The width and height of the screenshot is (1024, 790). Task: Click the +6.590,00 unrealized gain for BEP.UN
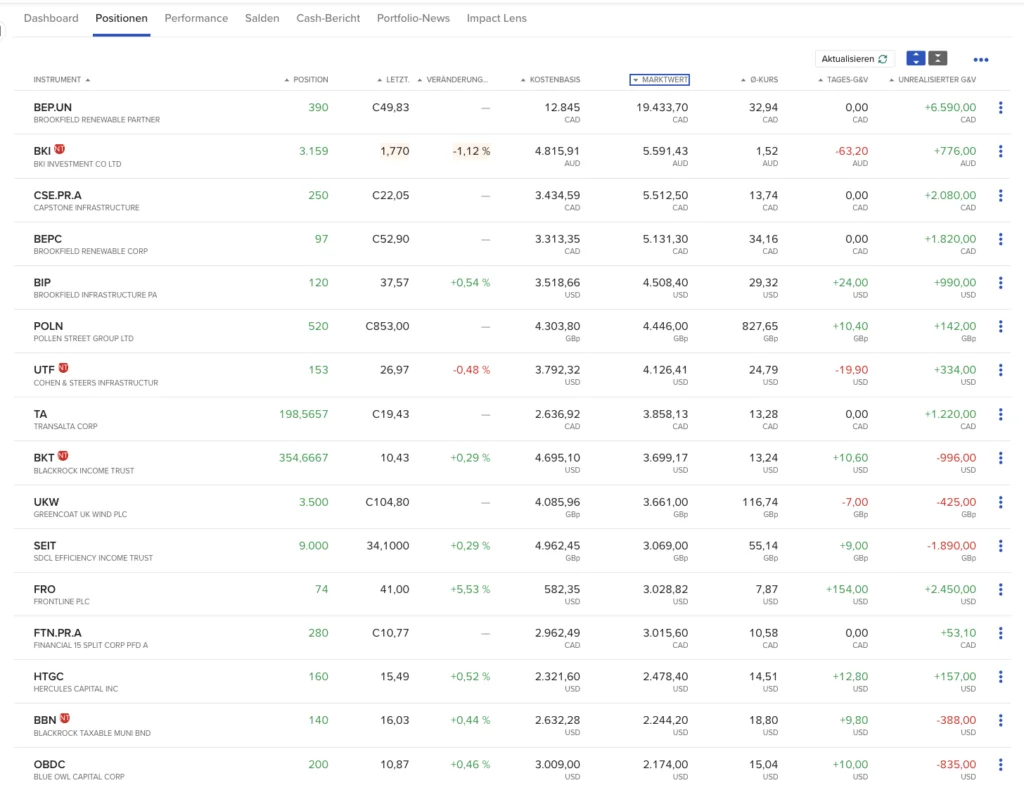coord(950,107)
